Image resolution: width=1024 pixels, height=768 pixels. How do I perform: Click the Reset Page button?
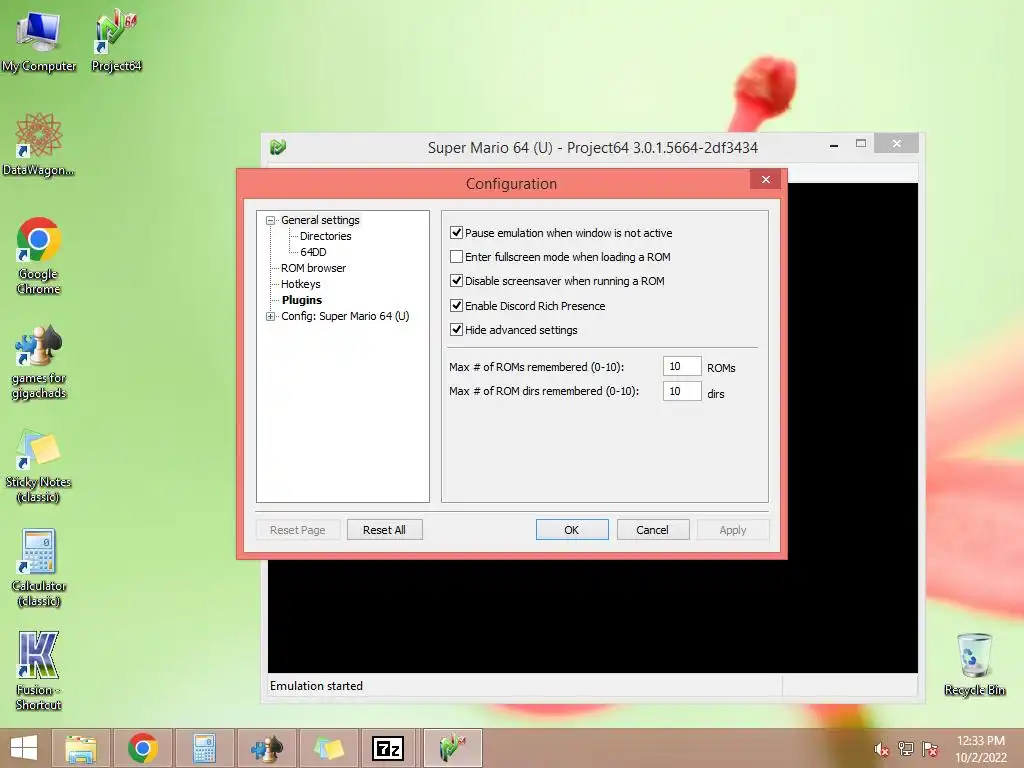click(298, 530)
